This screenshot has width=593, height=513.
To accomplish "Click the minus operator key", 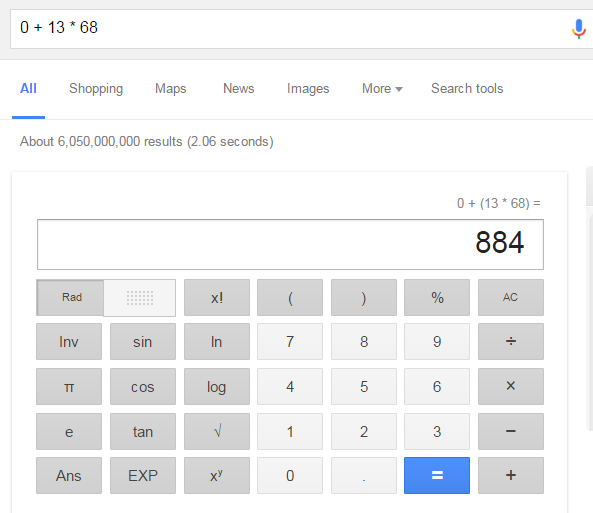I will 511,432.
